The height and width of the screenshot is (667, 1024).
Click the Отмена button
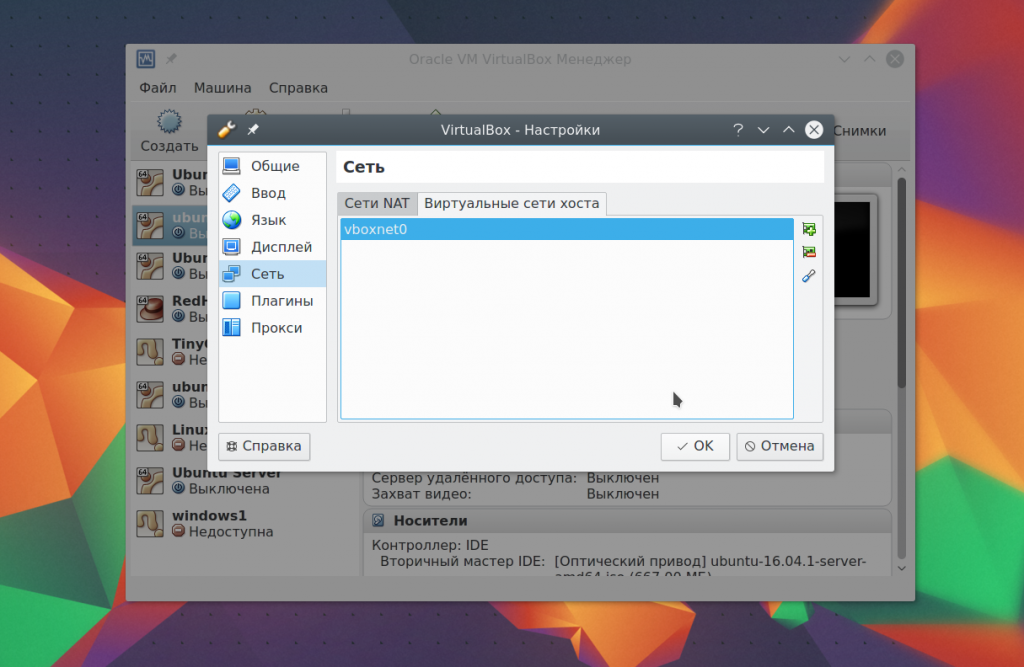coord(780,446)
